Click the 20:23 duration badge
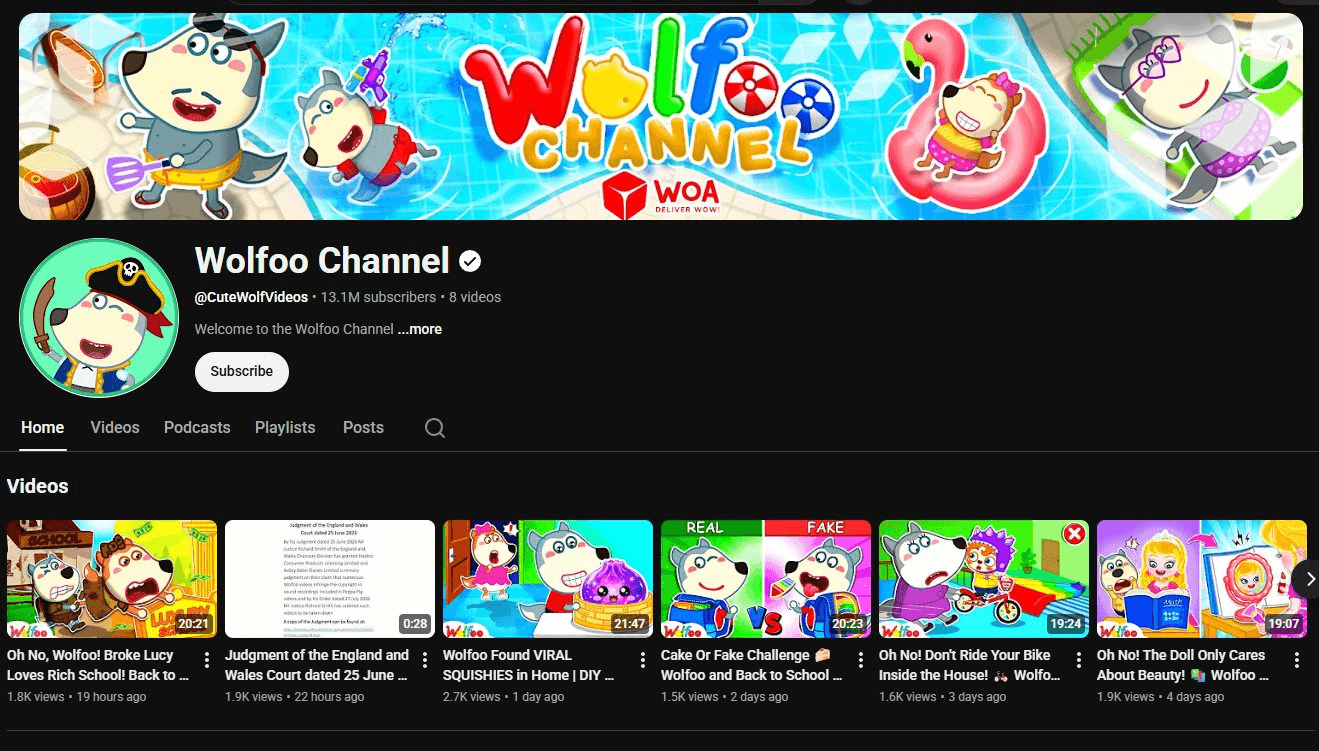Viewport: 1319px width, 751px height. pyautogui.click(x=847, y=623)
